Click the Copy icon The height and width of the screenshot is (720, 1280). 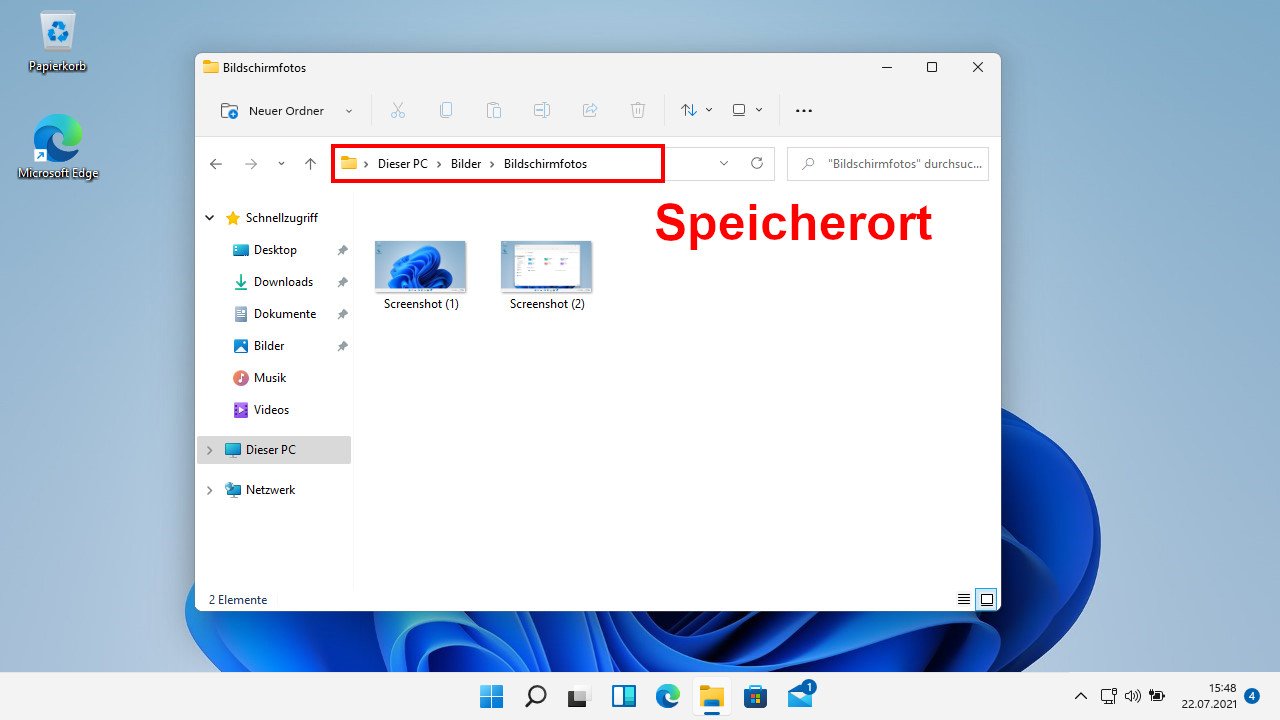point(446,110)
